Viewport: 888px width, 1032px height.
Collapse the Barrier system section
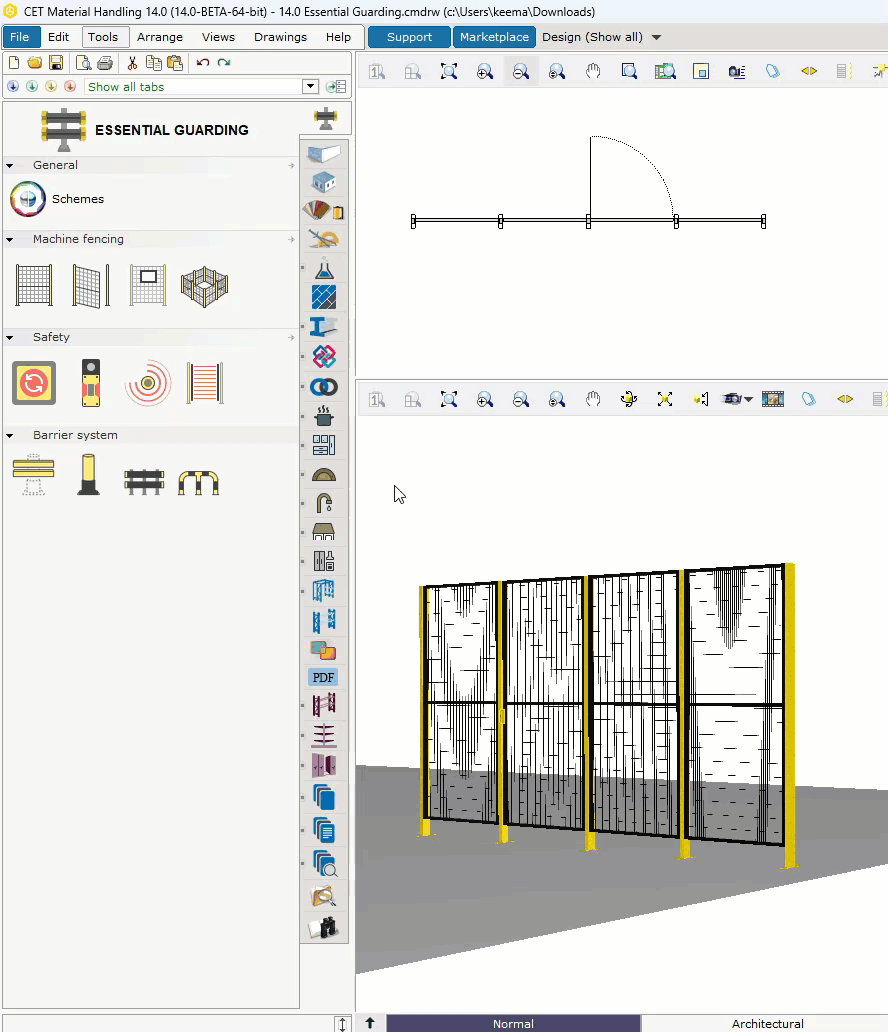pyautogui.click(x=9, y=436)
